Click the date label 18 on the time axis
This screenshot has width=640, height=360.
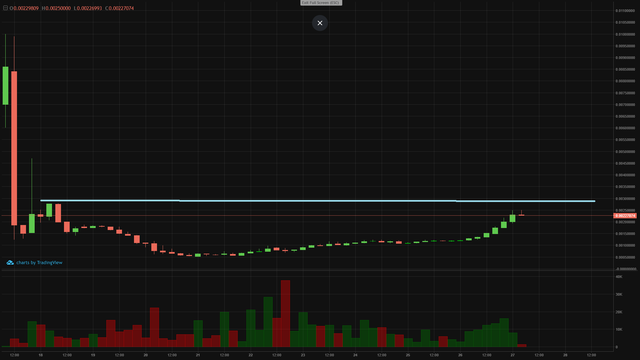pyautogui.click(x=40, y=355)
